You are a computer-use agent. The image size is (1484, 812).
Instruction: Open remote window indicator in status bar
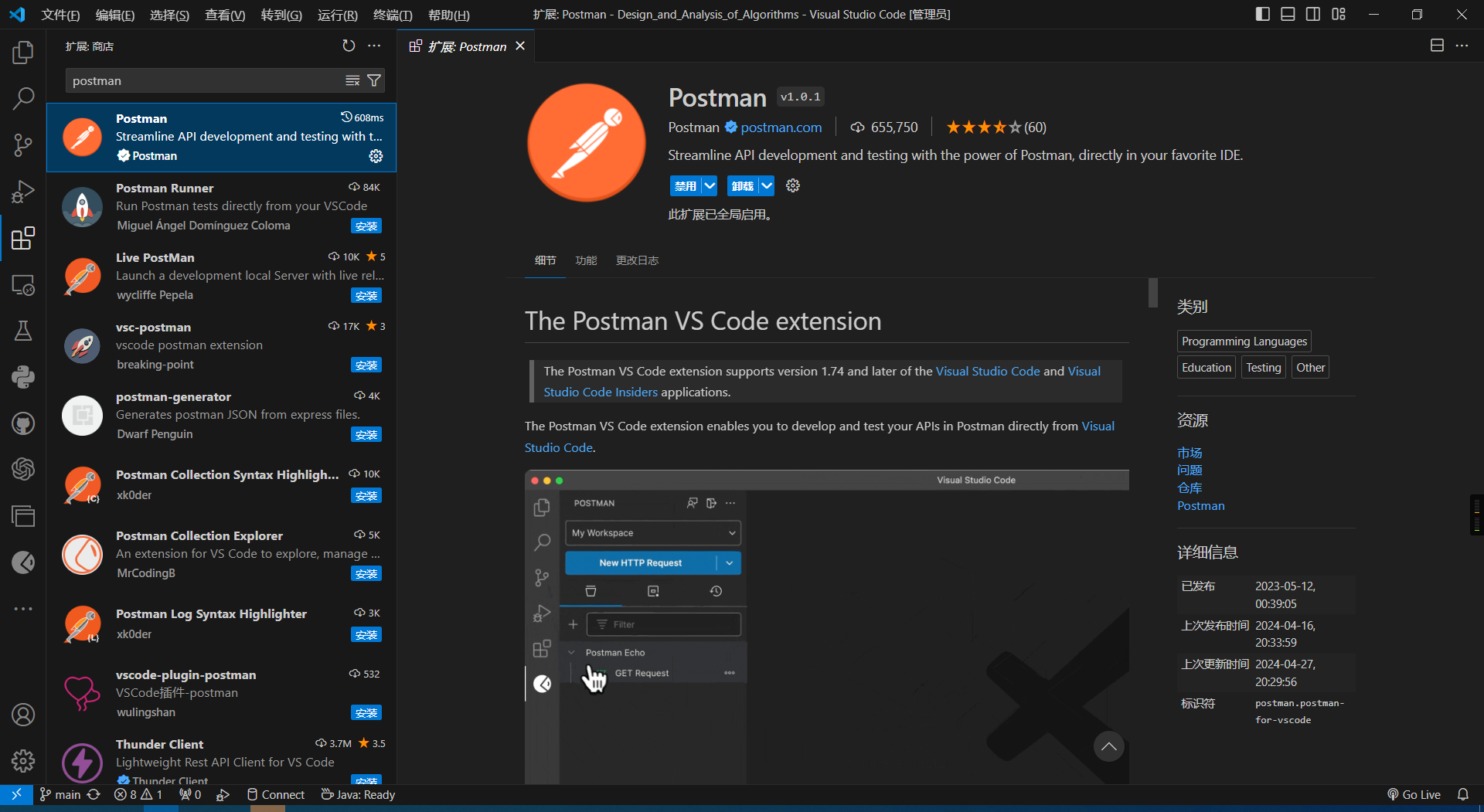[16, 794]
